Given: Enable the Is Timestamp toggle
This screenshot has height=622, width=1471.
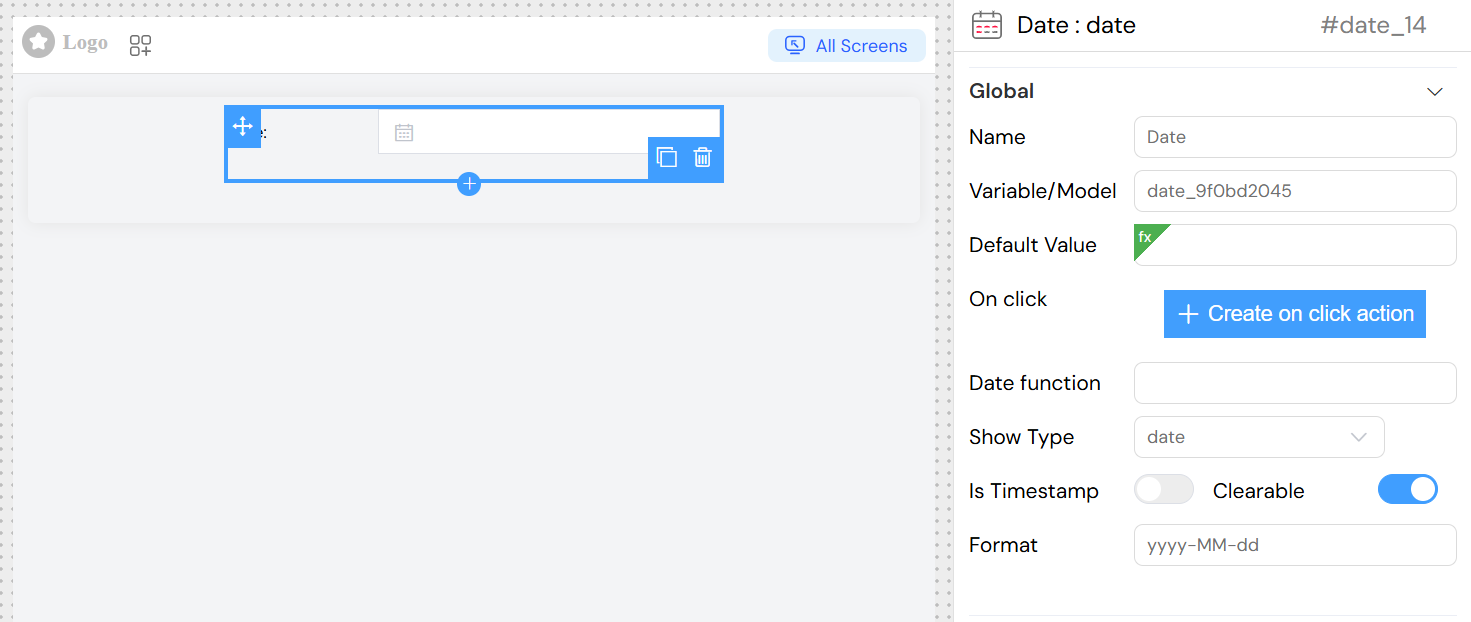Looking at the screenshot, I should [x=1164, y=489].
